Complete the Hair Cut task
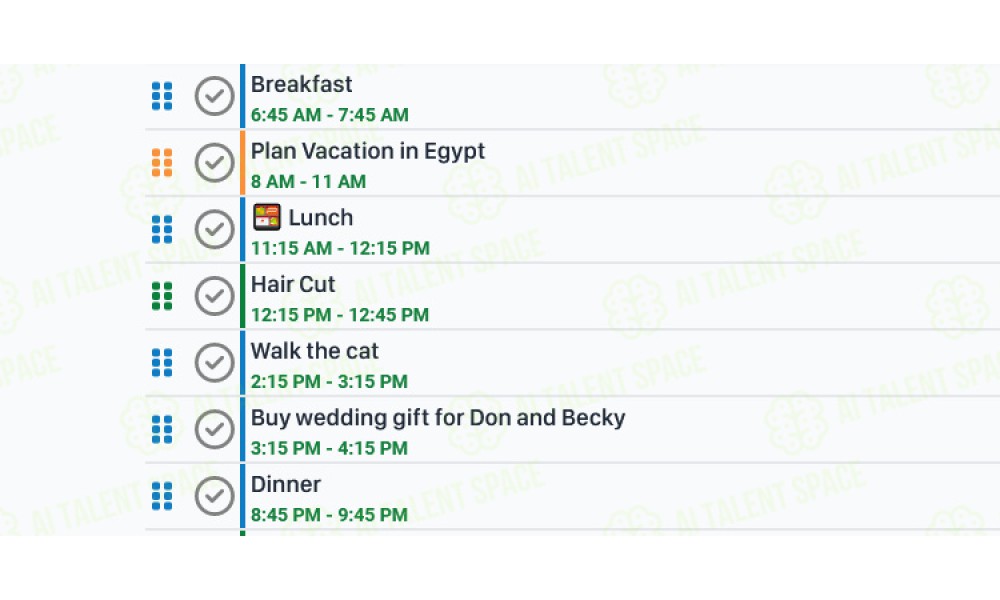 214,296
